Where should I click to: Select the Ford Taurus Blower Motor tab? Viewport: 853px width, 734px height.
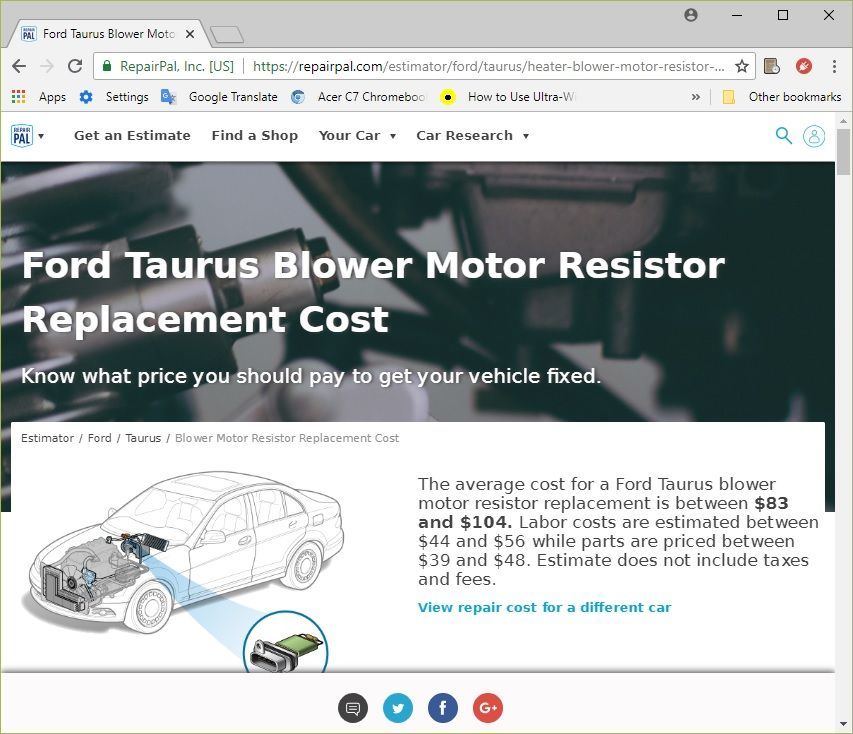108,34
